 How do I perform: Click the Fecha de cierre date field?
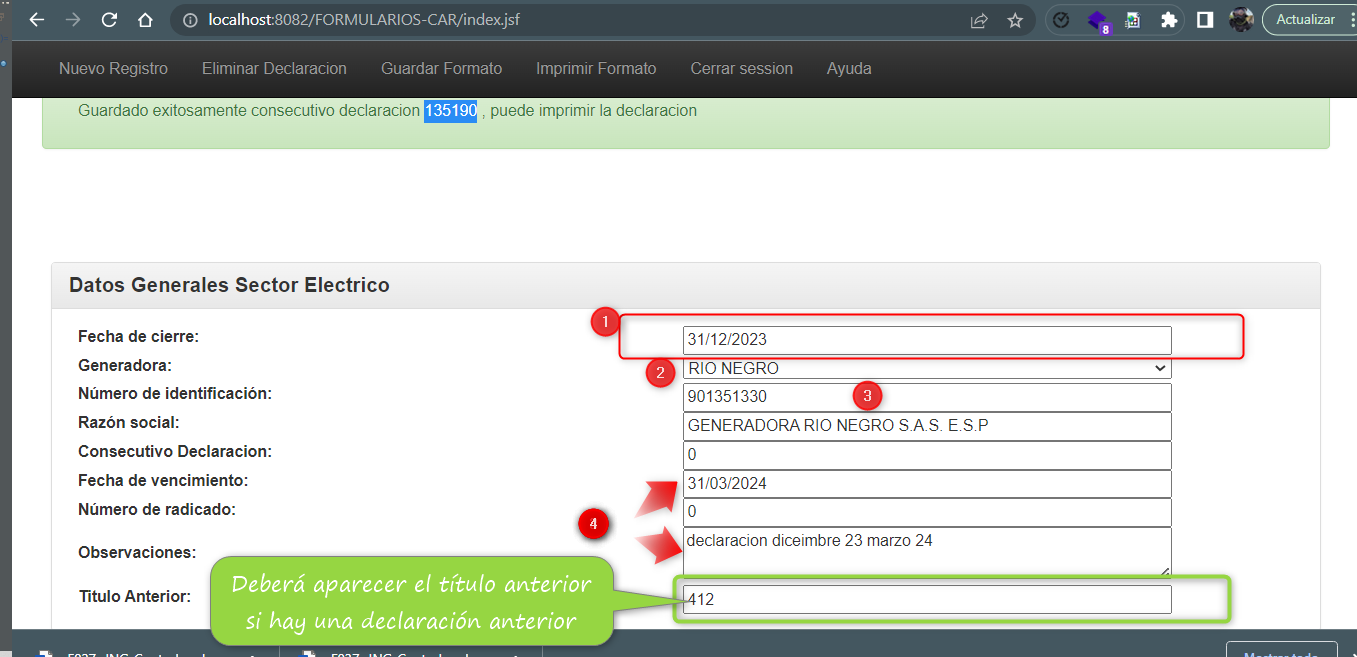pos(926,340)
